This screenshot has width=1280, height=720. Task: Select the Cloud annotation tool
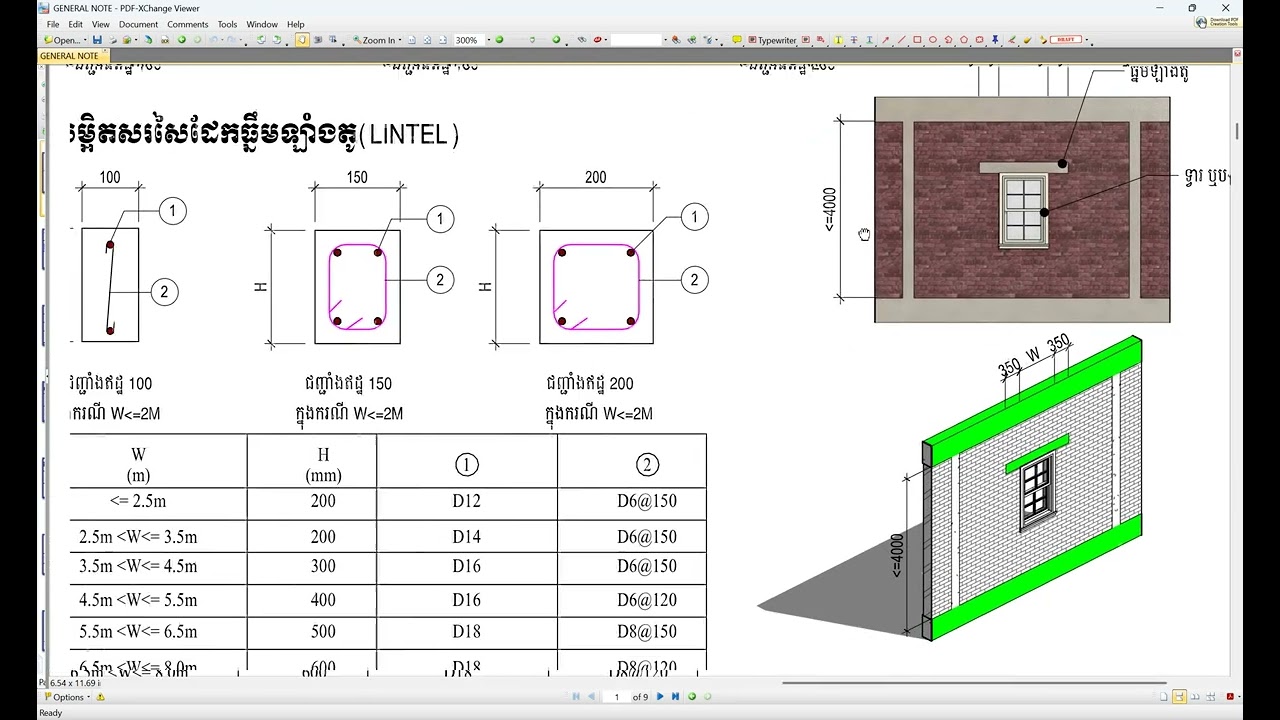[979, 40]
